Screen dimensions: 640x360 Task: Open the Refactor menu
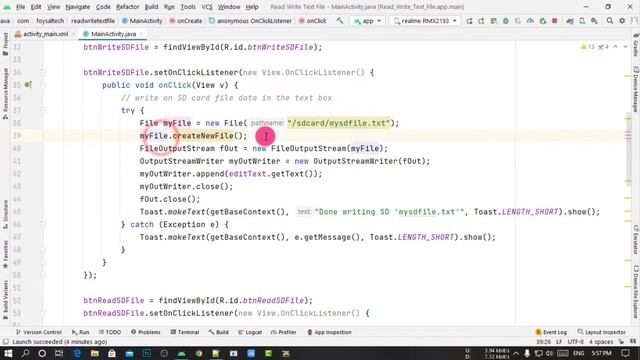(x=127, y=7)
